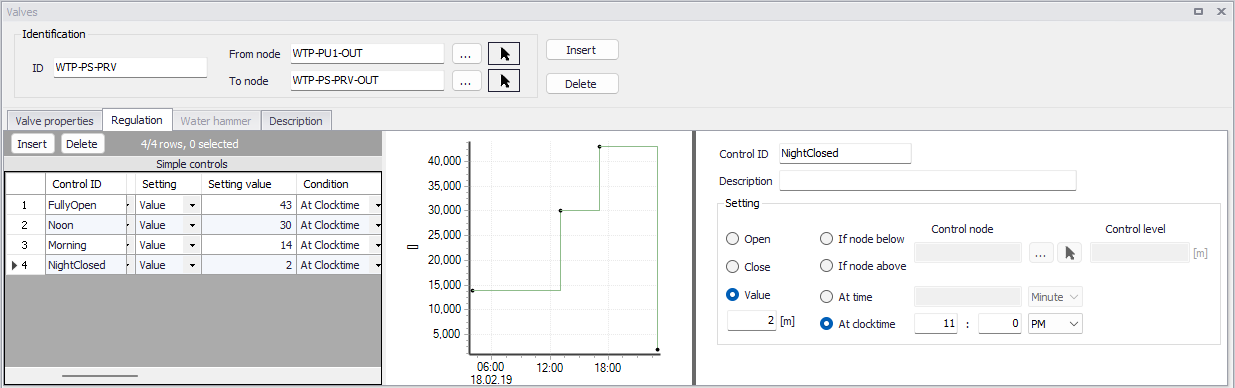The image size is (1235, 388).
Task: Insert a new row in Simple controls
Action: pyautogui.click(x=32, y=144)
